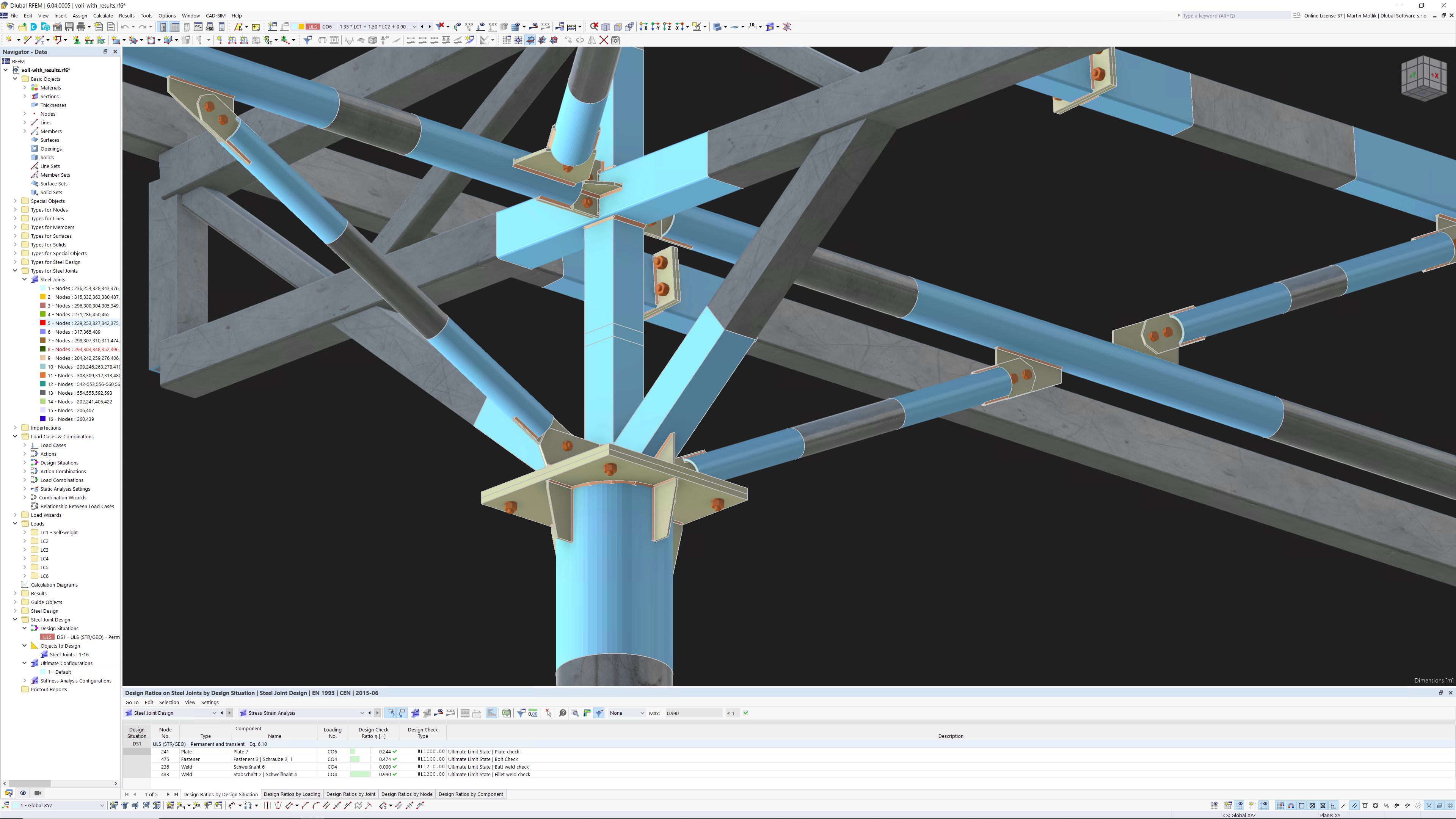Select the Calculate All lightning icon

tap(572, 27)
